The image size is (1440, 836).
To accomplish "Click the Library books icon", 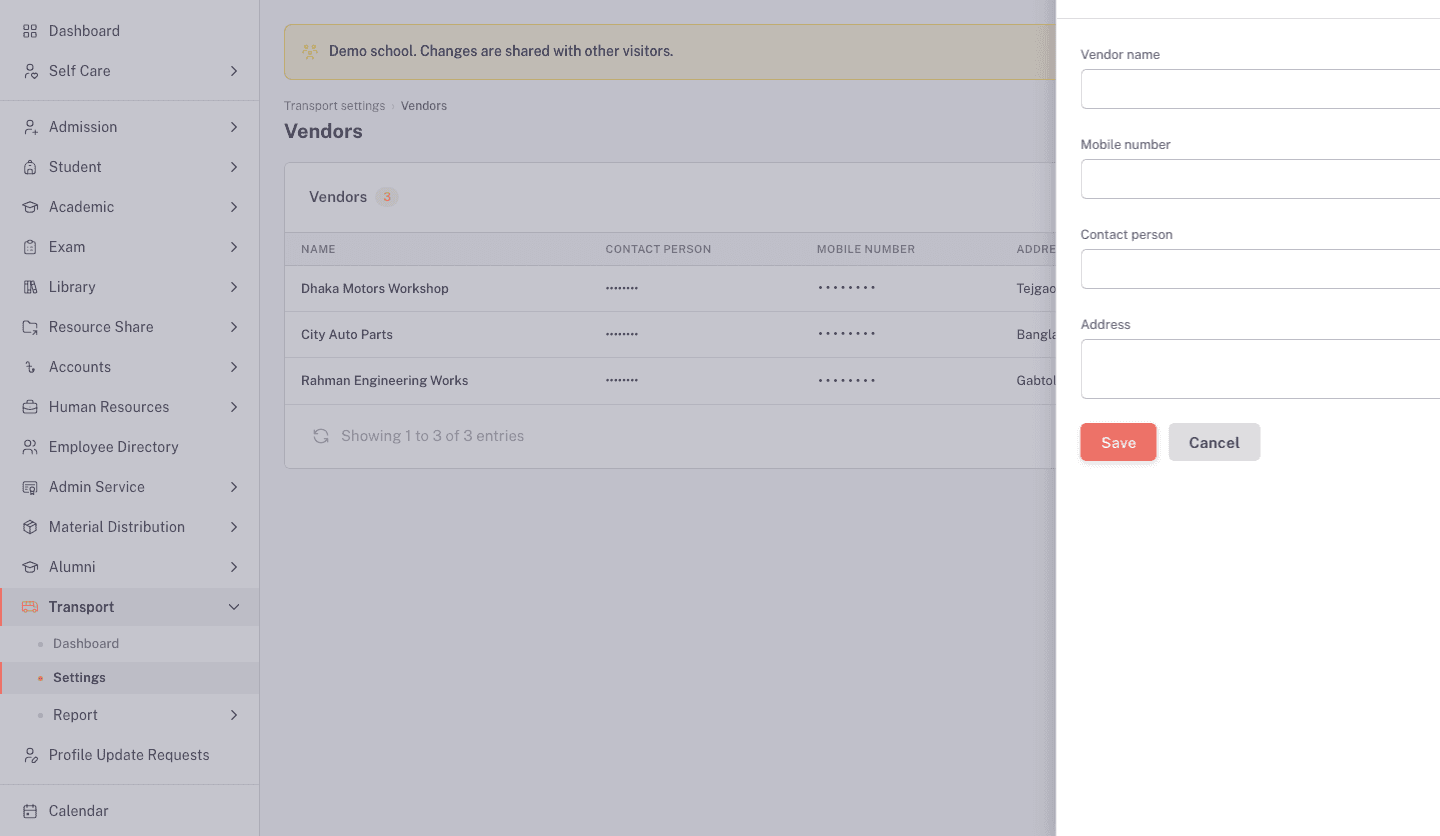I will pyautogui.click(x=30, y=287).
